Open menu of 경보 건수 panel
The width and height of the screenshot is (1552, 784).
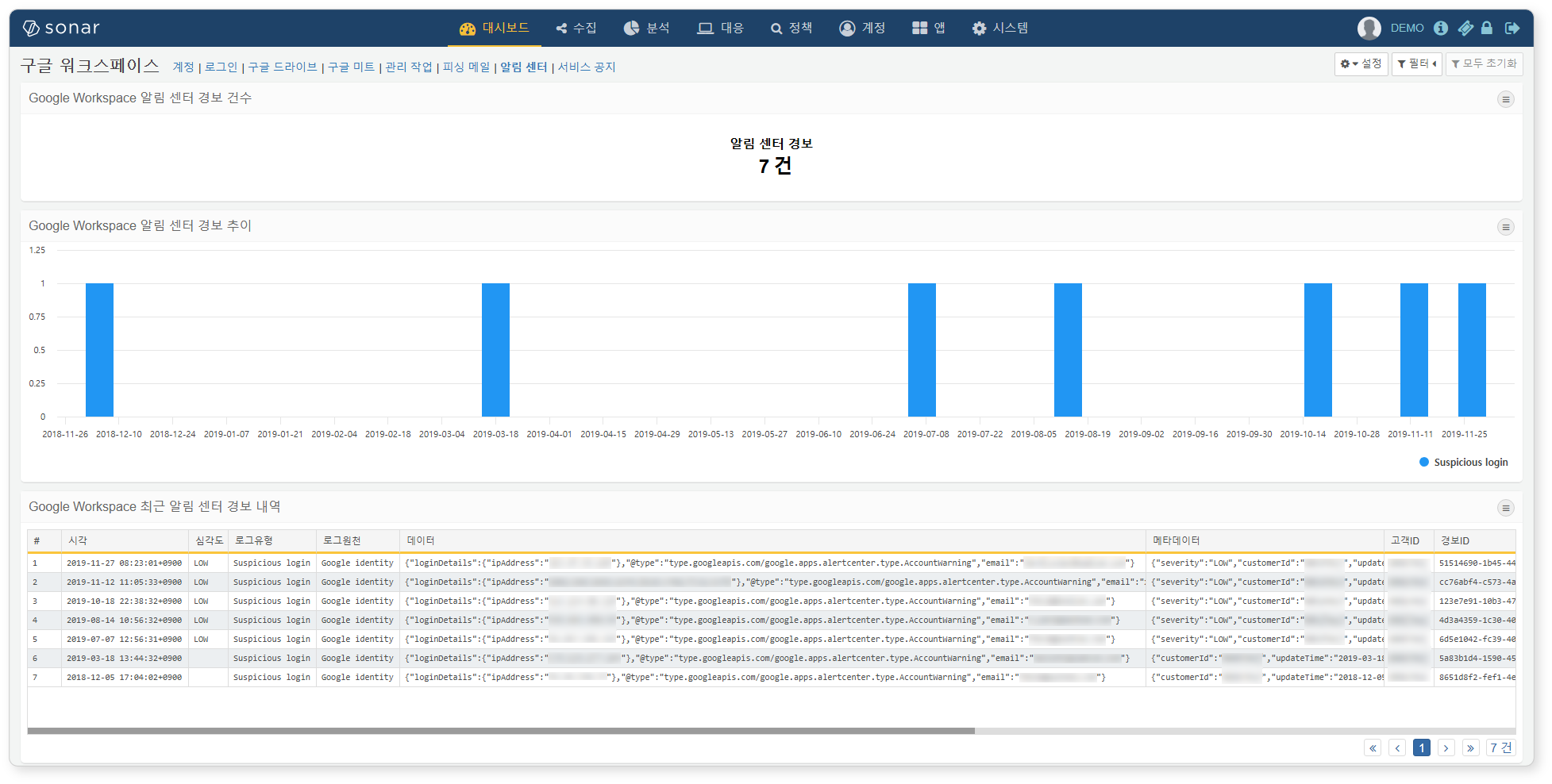(x=1505, y=99)
